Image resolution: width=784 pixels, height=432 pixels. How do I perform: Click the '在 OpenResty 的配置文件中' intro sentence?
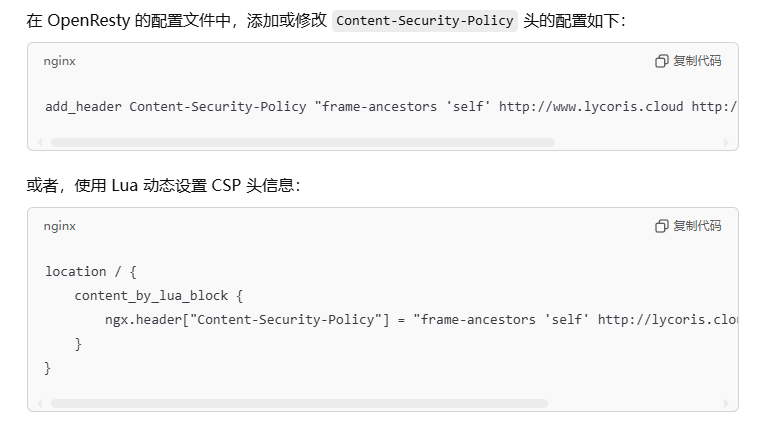326,20
